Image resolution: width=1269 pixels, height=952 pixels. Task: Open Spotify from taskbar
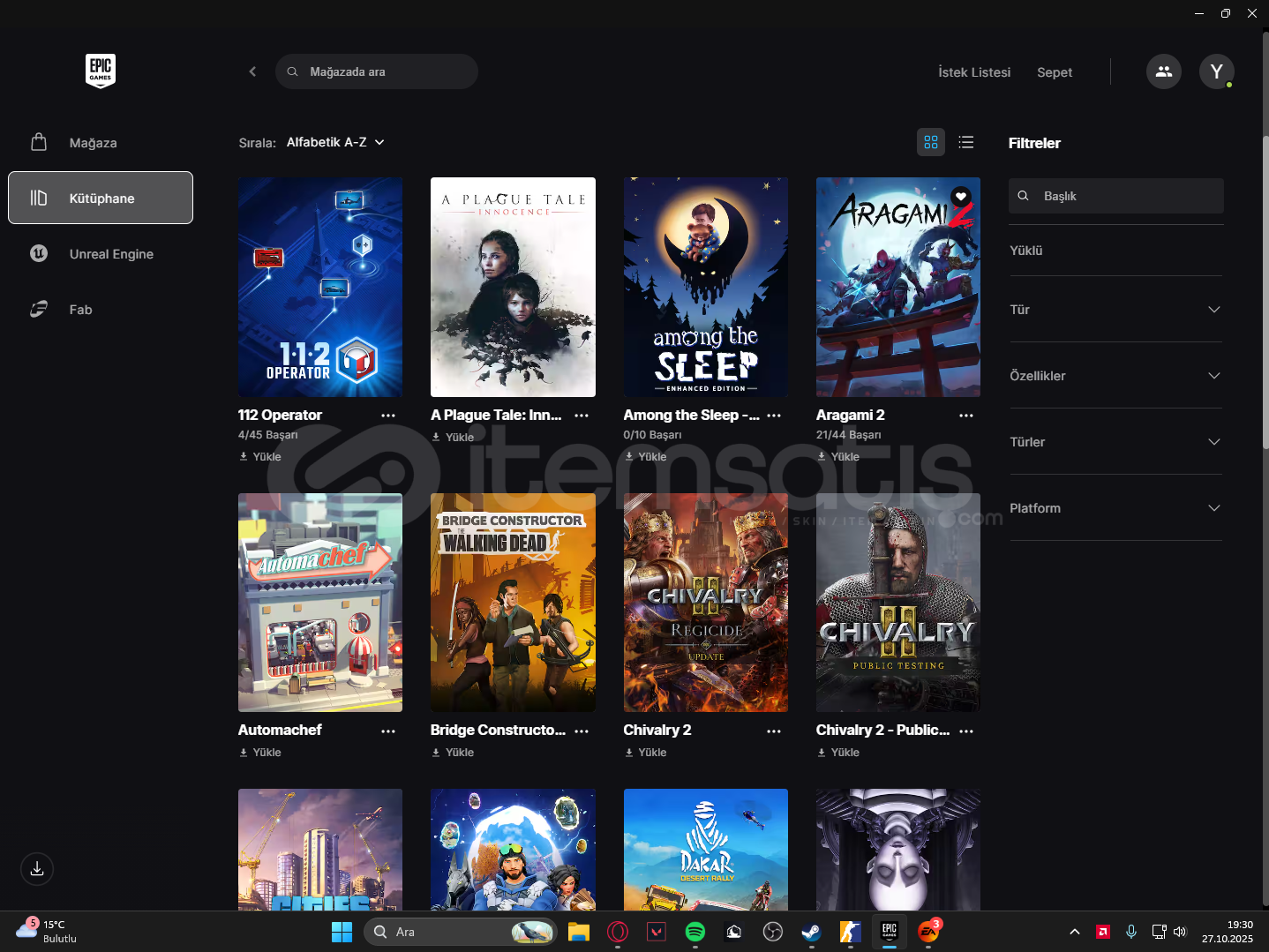click(695, 932)
